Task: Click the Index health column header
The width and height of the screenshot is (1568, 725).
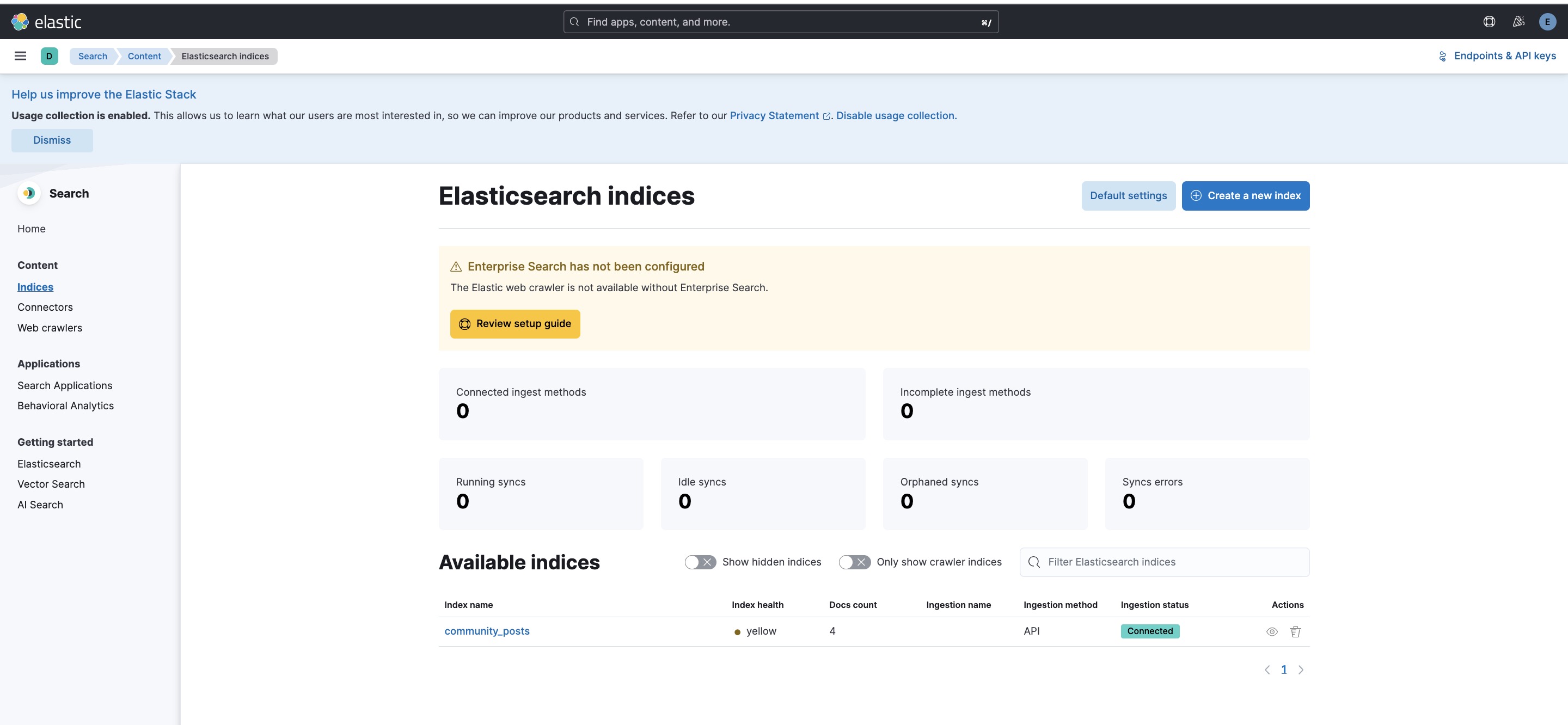Action: click(x=757, y=605)
